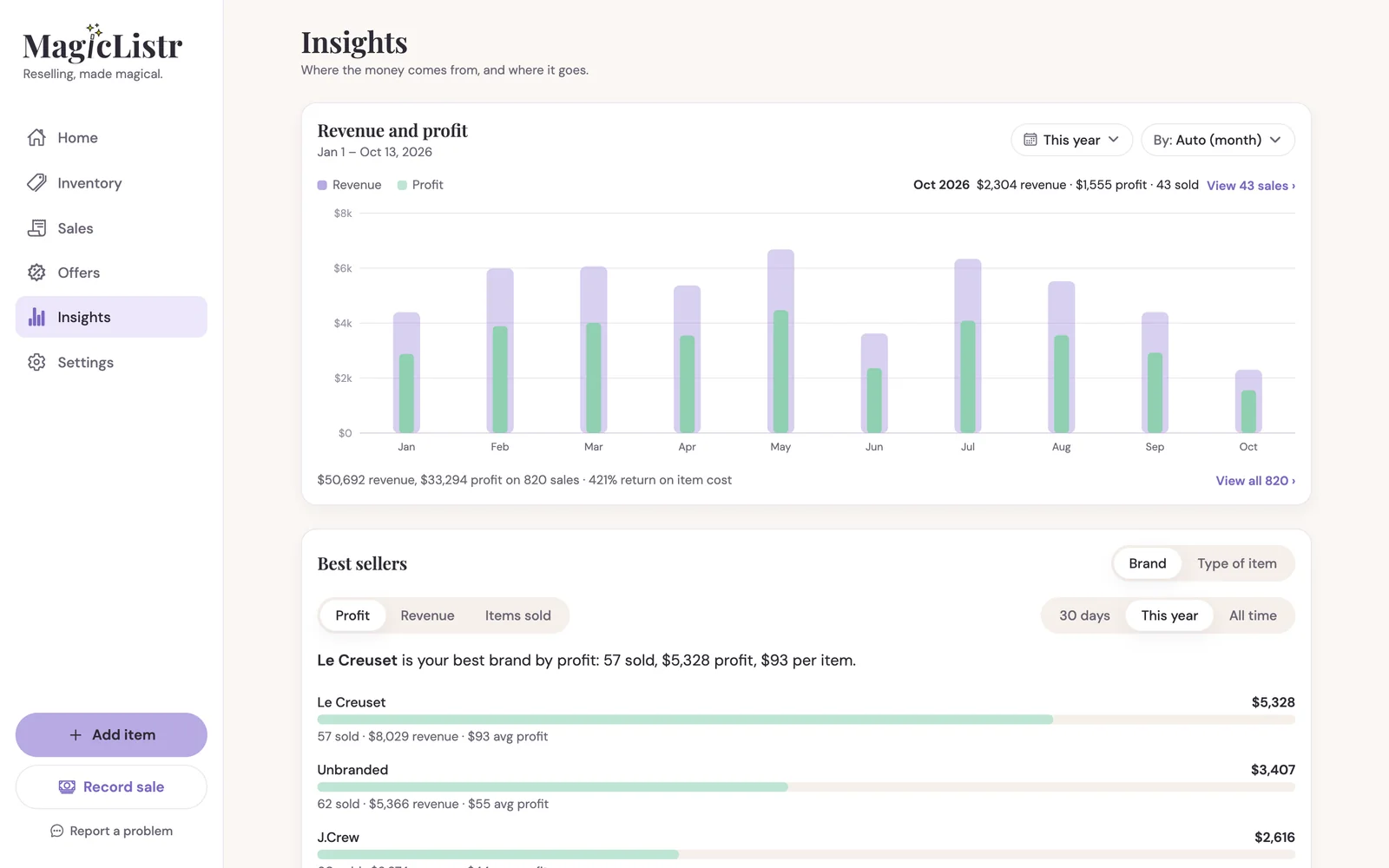Click the J.Crew brand name
This screenshot has height=868, width=1389.
pos(338,838)
